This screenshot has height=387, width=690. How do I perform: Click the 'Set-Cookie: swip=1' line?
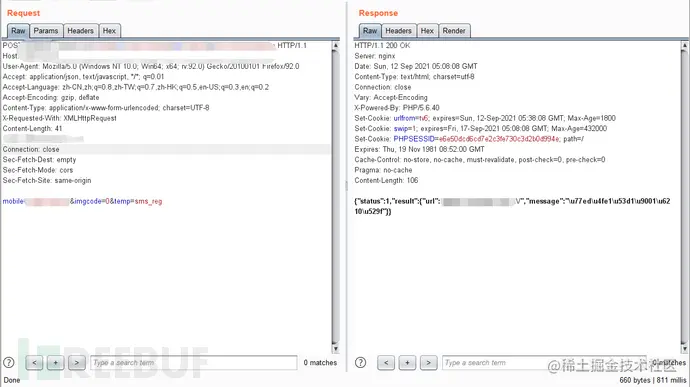tap(481, 129)
